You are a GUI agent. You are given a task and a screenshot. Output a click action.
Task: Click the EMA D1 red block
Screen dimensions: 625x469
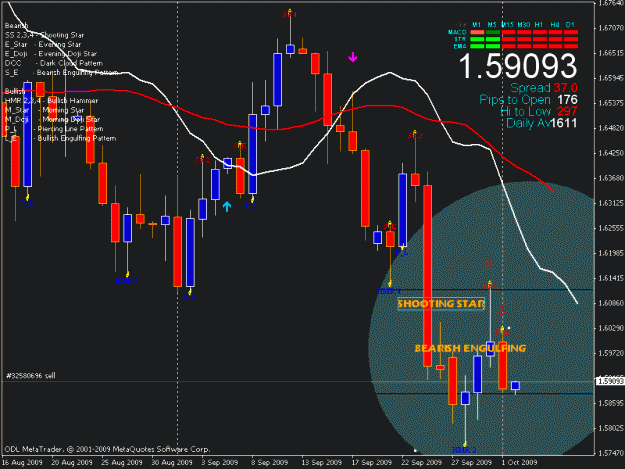tap(571, 46)
